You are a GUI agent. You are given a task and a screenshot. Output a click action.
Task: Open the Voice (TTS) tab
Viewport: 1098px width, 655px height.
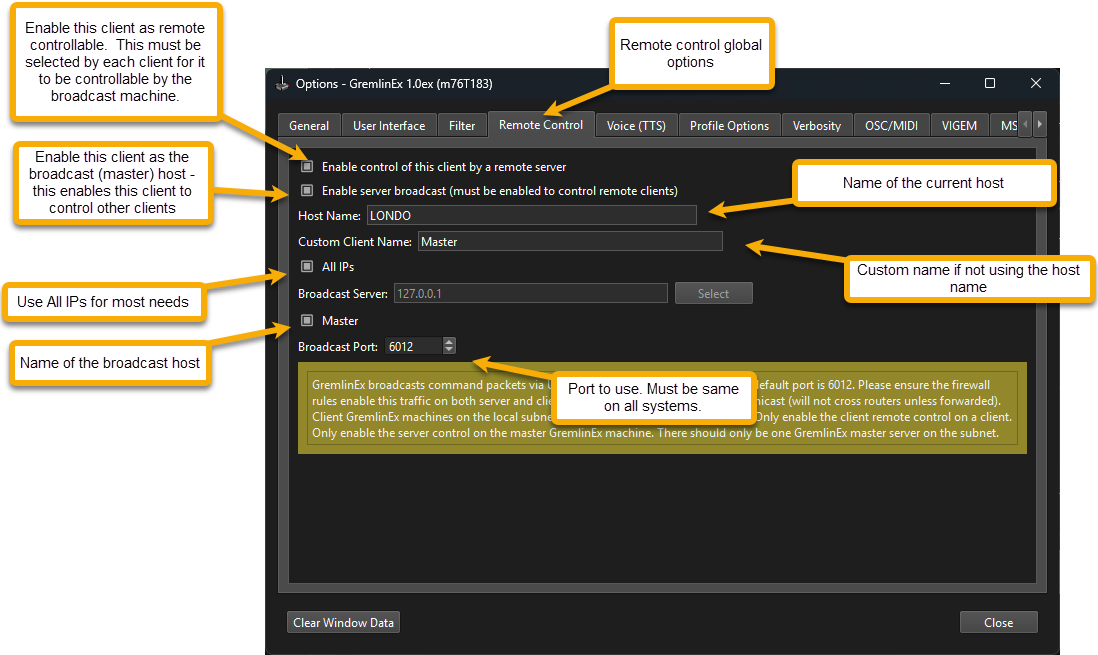pos(636,126)
